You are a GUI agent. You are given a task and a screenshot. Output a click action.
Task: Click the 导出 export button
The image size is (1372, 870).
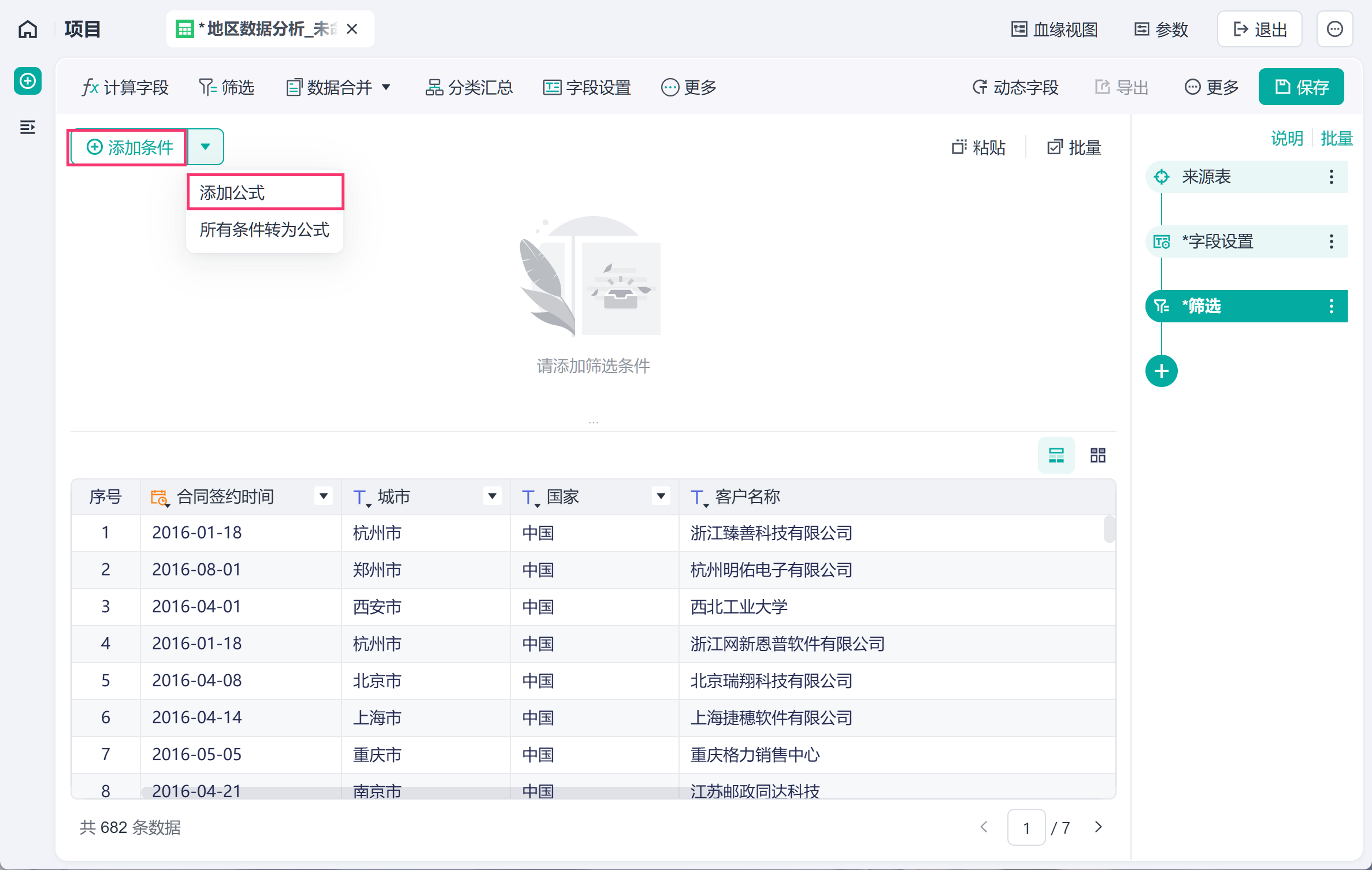[1121, 87]
